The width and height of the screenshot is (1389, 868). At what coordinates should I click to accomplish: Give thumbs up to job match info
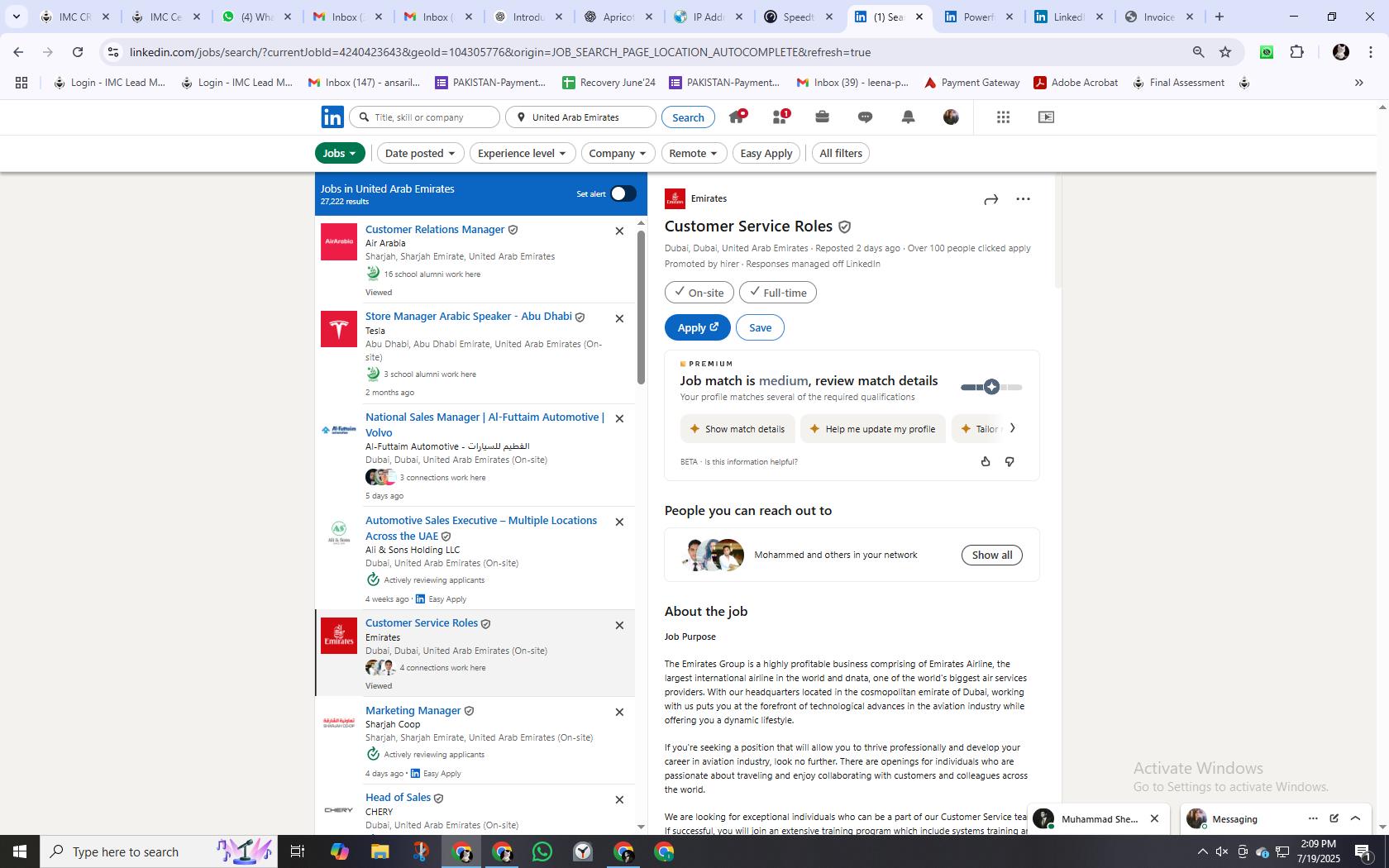tap(986, 461)
